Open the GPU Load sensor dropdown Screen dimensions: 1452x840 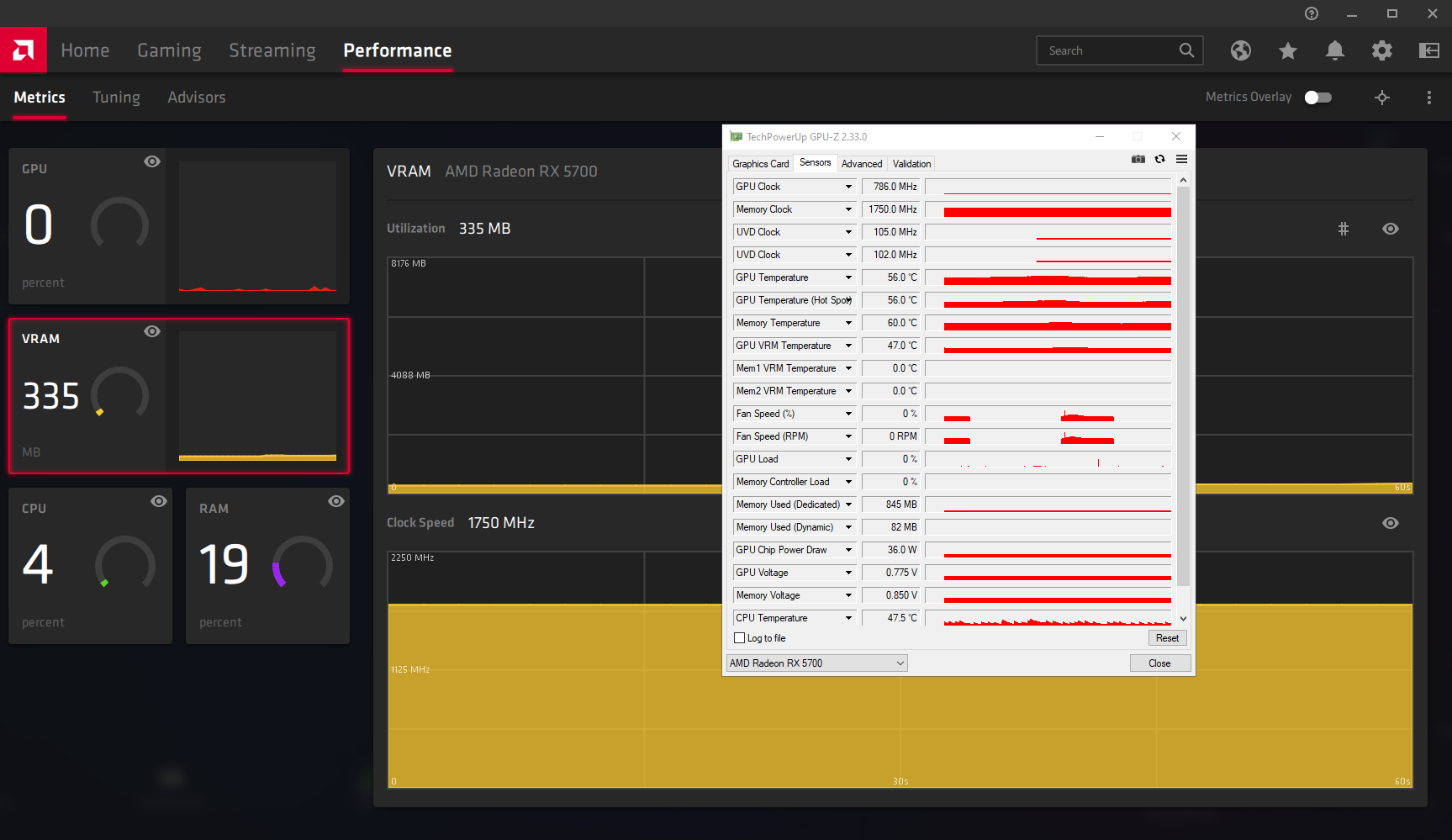tap(848, 459)
